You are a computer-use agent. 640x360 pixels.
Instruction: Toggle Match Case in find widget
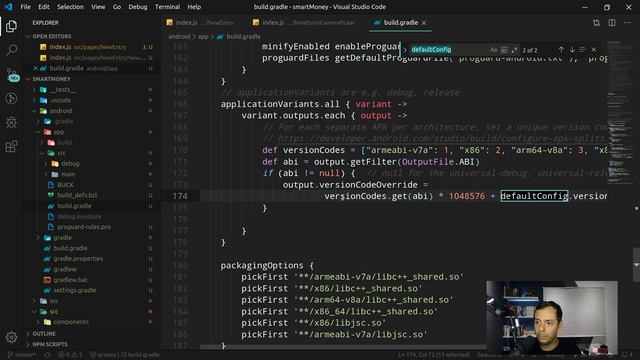(493, 50)
